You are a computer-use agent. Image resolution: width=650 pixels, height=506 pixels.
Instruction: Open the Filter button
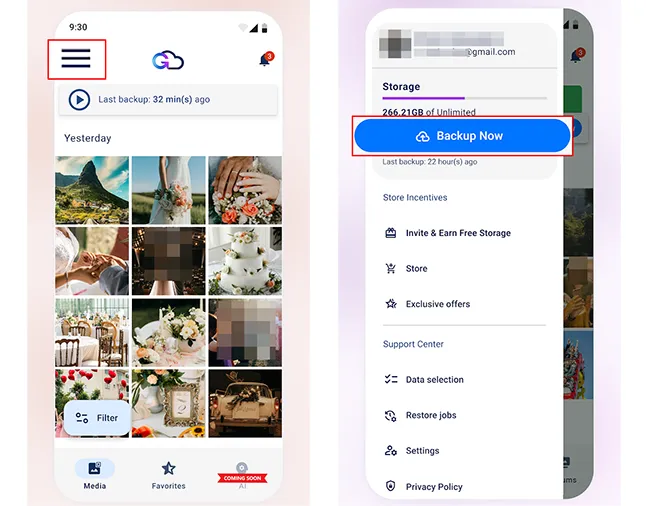(97, 418)
